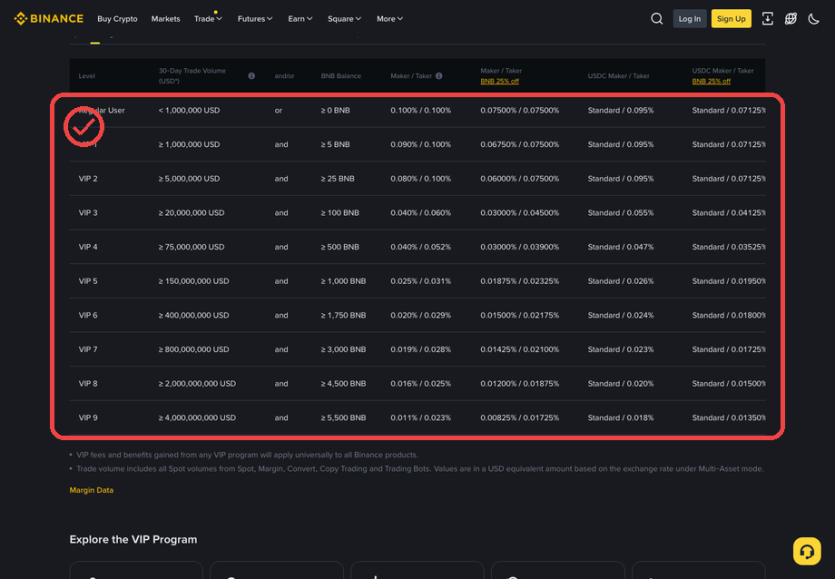Select the VIP 4 level cell
The height and width of the screenshot is (579, 835).
click(x=88, y=247)
